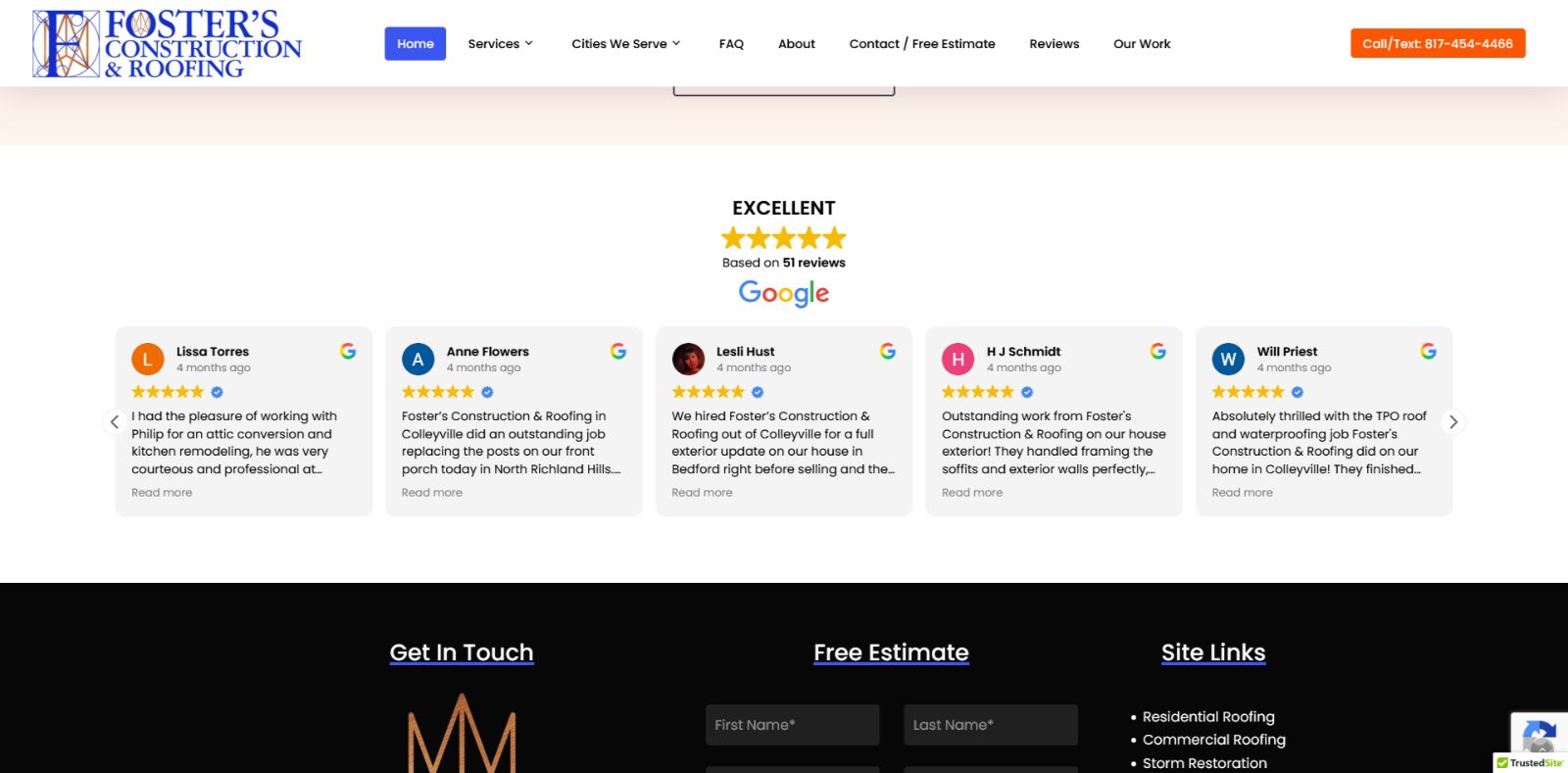Screen dimensions: 1568x773
Task: Read more of Will Priest review
Action: (x=1243, y=493)
